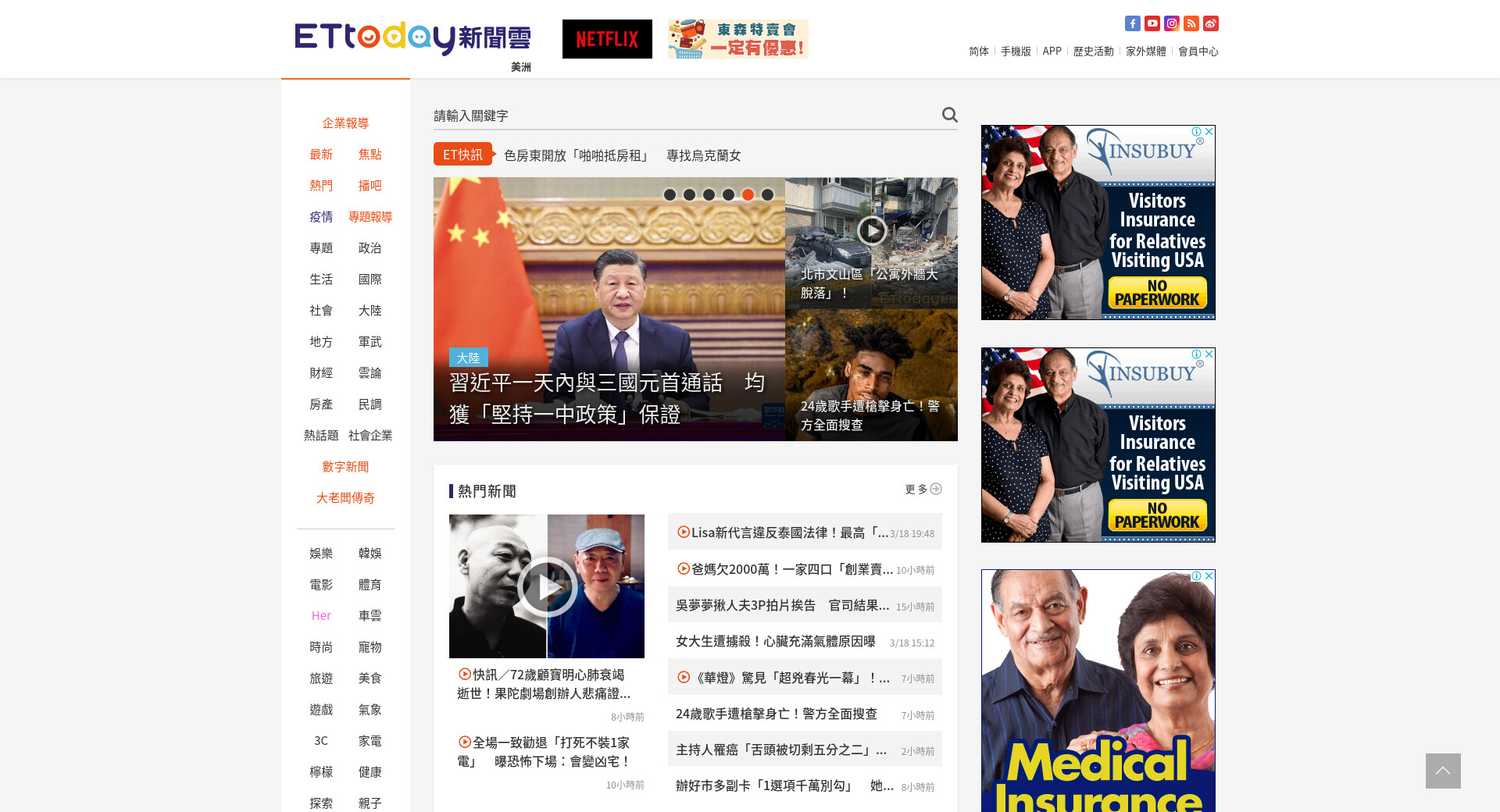The height and width of the screenshot is (812, 1500).
Task: Switch to 简体 language version
Action: (x=978, y=52)
